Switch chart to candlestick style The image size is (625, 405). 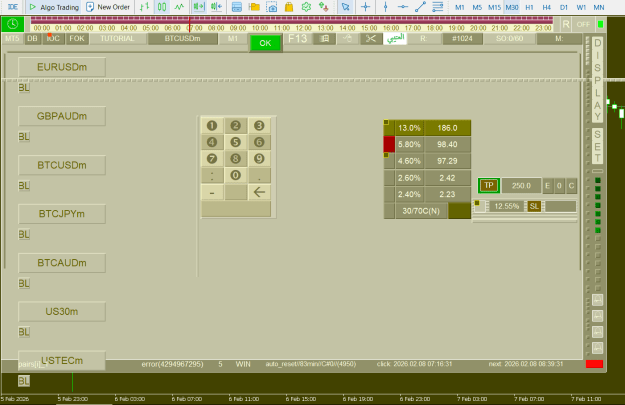(162, 7)
